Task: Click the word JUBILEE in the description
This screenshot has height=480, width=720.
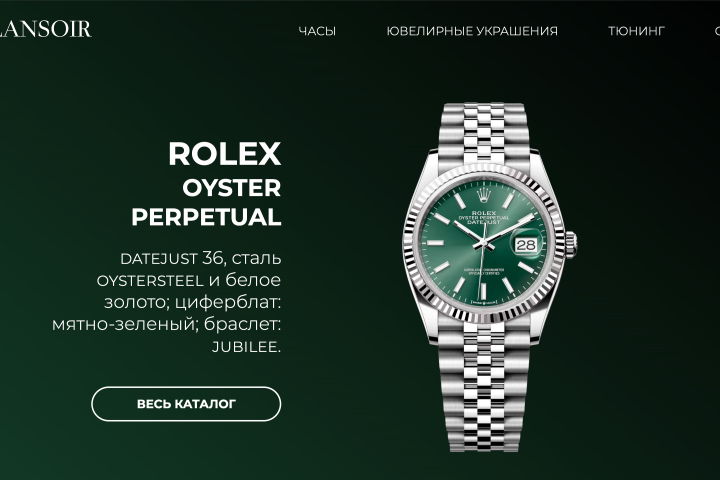Action: point(246,347)
